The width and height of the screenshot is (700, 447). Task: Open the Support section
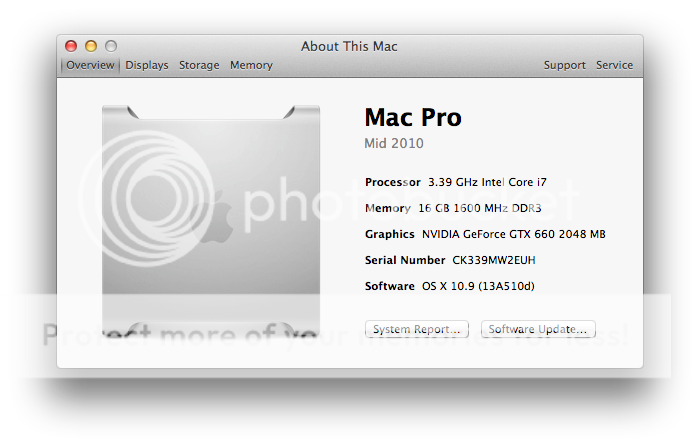pyautogui.click(x=564, y=65)
